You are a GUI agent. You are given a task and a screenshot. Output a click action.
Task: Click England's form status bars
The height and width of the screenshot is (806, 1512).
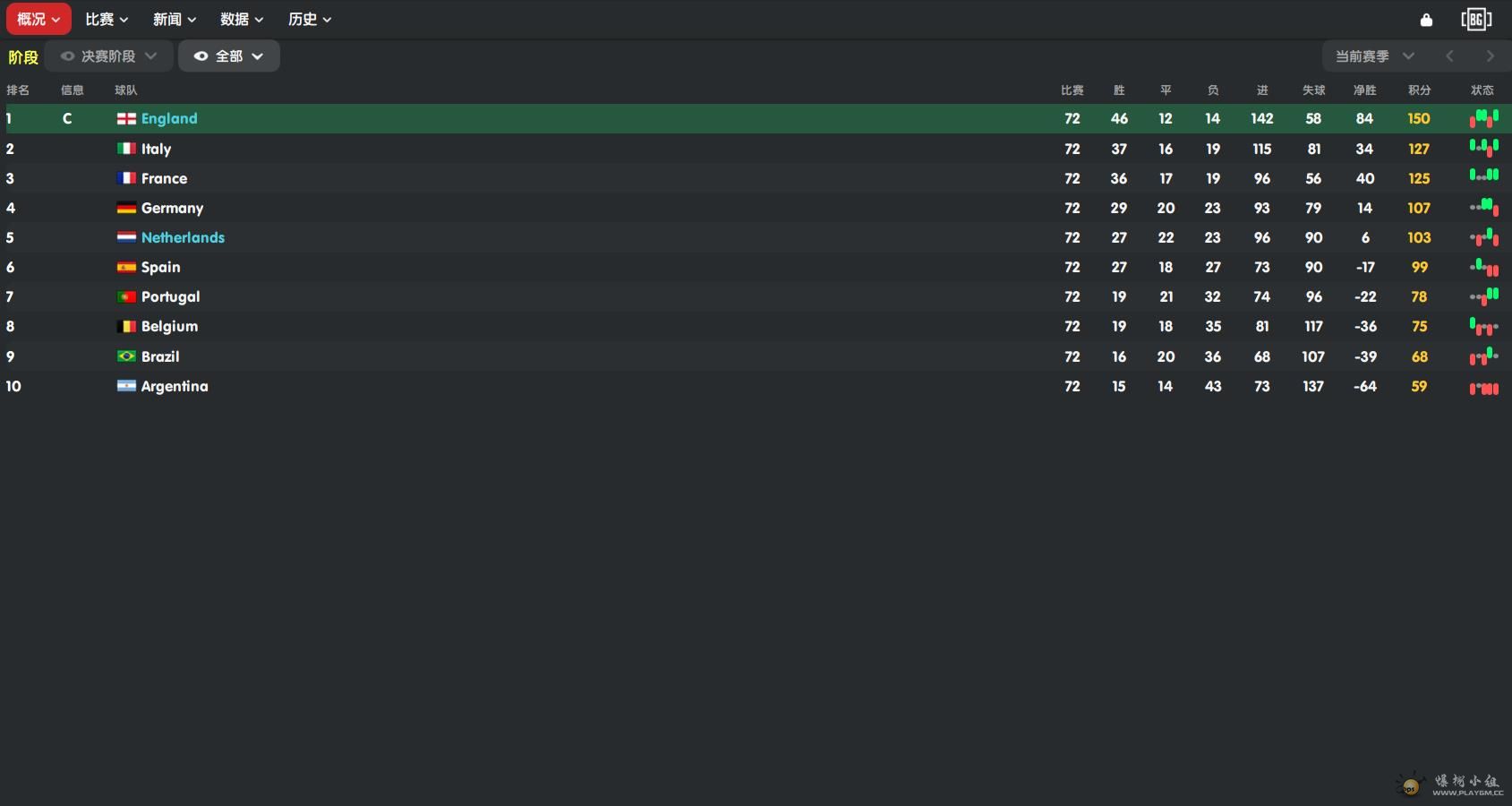tap(1483, 118)
